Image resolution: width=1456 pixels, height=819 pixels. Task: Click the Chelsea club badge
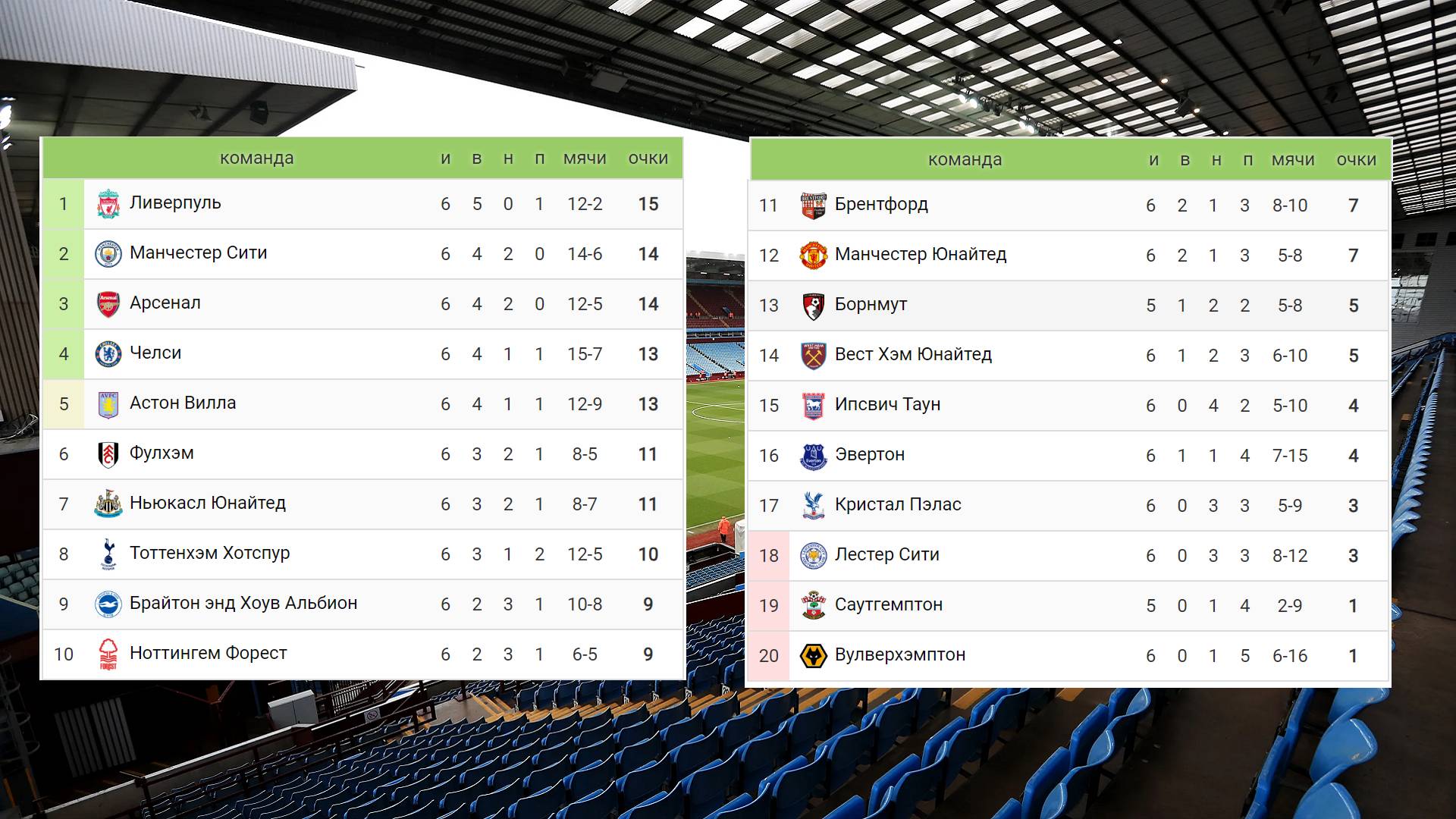(108, 354)
